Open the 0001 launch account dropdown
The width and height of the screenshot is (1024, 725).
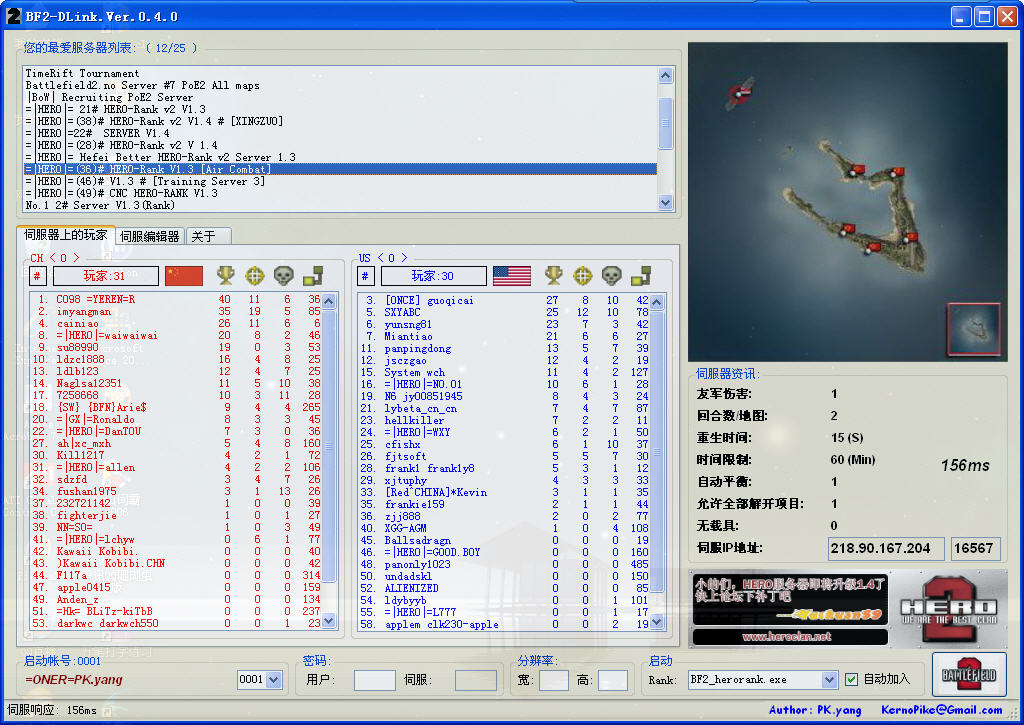pos(274,680)
